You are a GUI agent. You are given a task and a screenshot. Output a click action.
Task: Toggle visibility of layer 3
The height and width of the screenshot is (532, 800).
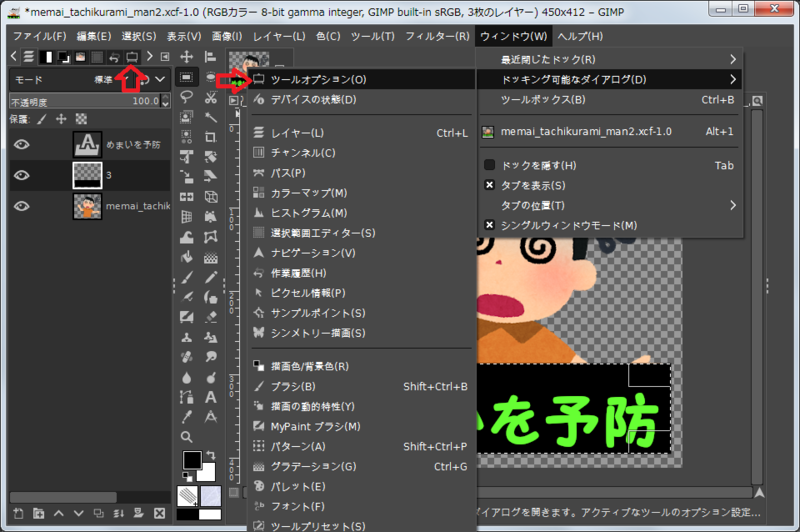21,175
